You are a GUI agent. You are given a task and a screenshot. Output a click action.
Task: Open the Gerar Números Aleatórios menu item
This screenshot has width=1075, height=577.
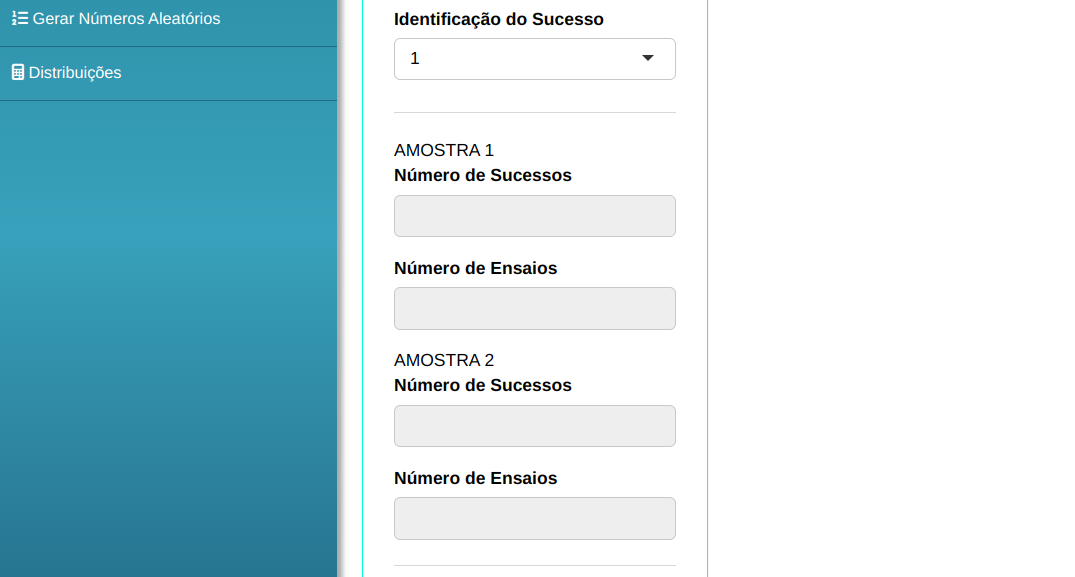click(126, 19)
